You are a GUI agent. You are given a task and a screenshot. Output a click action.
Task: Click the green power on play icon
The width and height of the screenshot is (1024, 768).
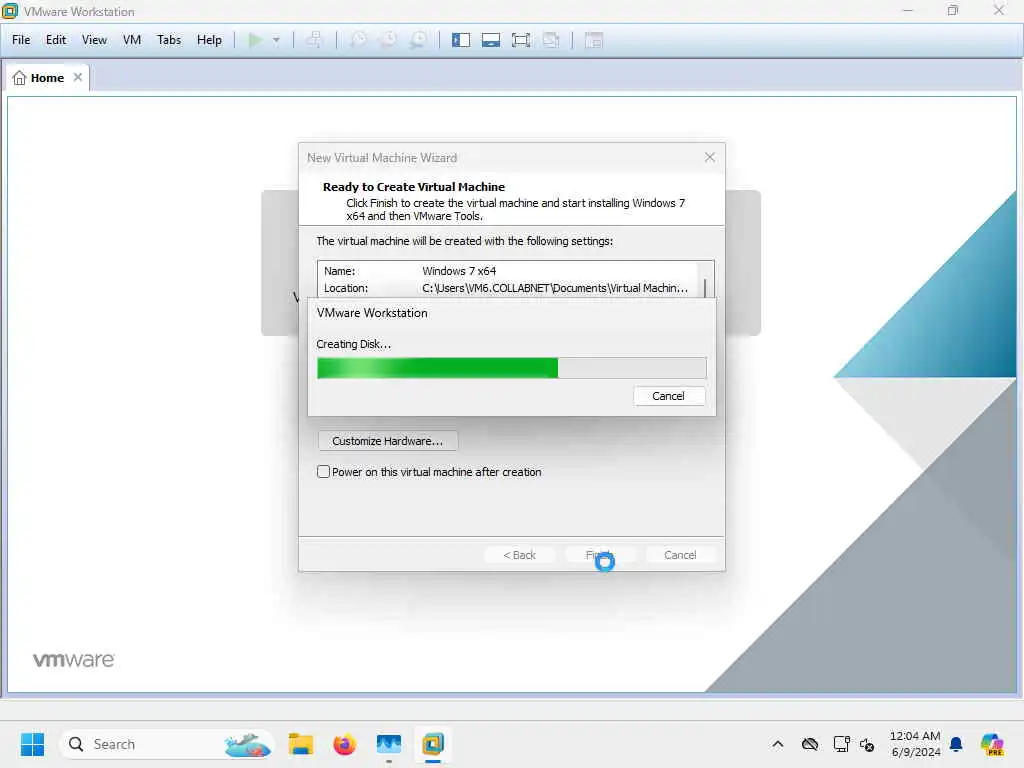tap(255, 40)
